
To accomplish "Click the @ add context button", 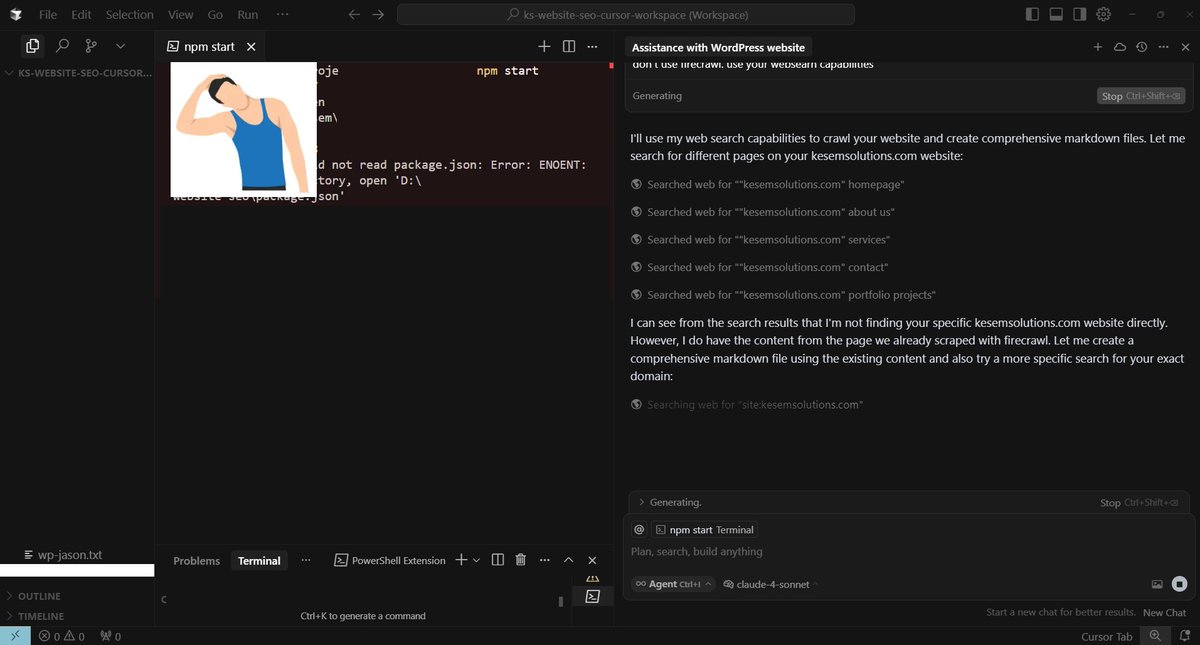I will coord(639,530).
